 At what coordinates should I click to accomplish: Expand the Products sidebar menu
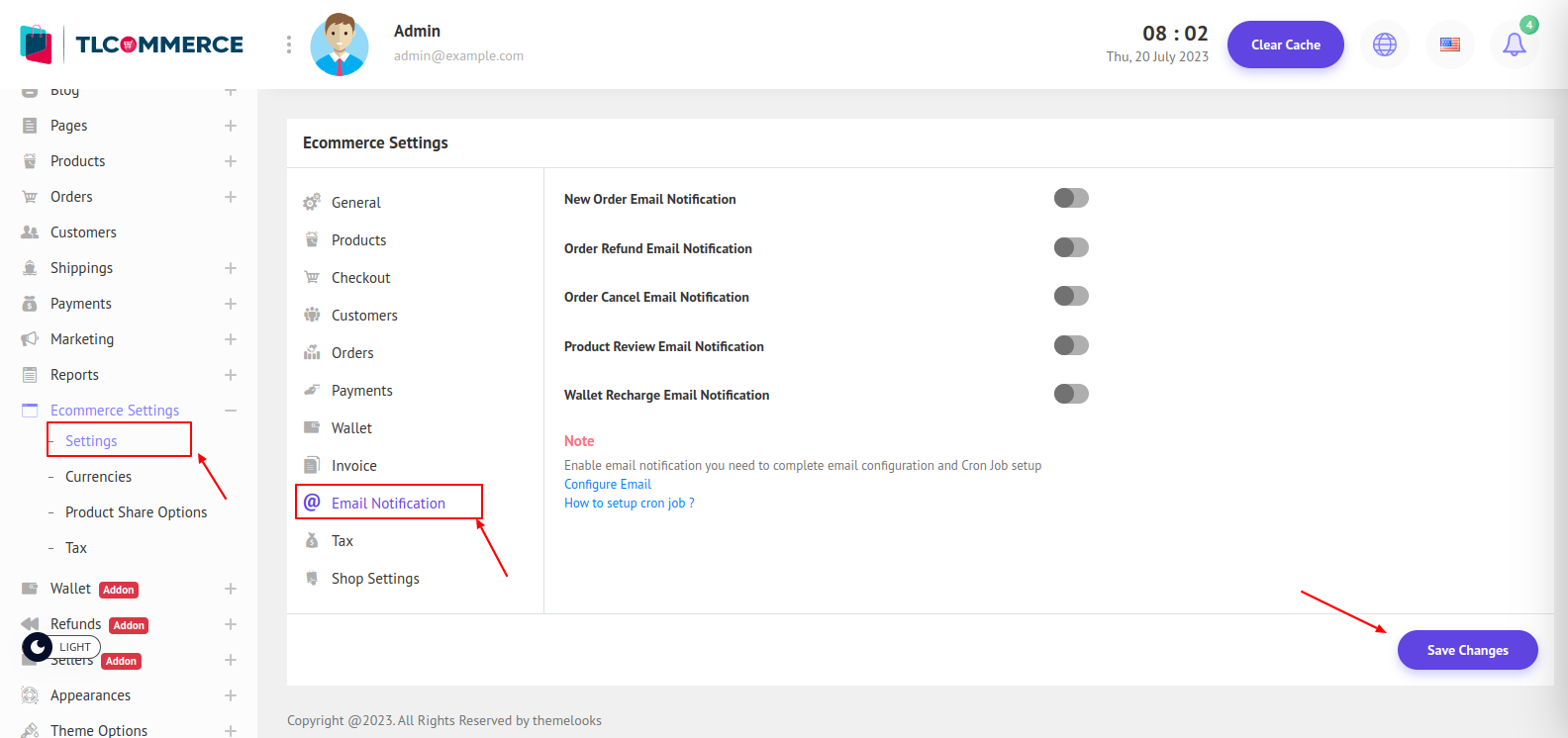pos(231,161)
